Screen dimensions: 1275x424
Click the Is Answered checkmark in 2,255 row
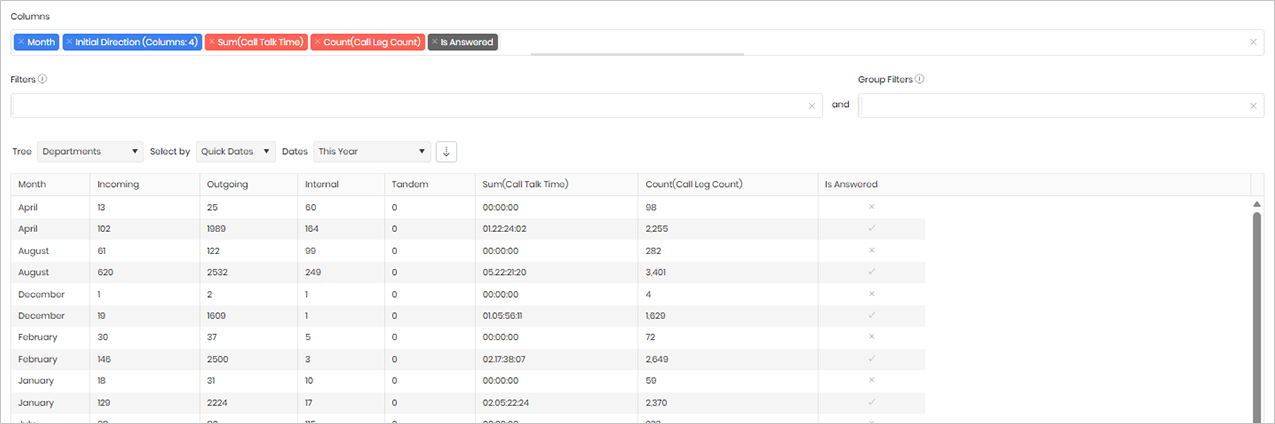click(872, 228)
